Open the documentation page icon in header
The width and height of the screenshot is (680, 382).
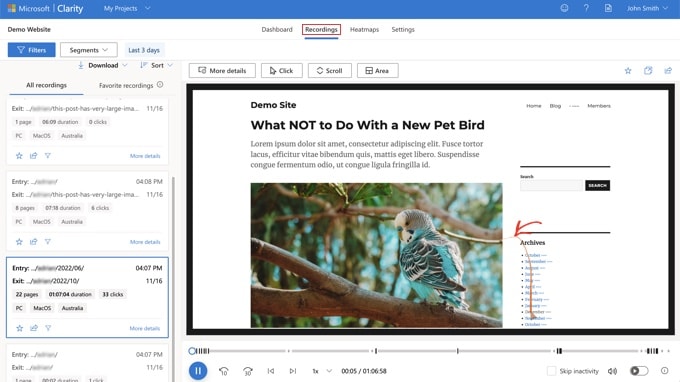coord(608,8)
